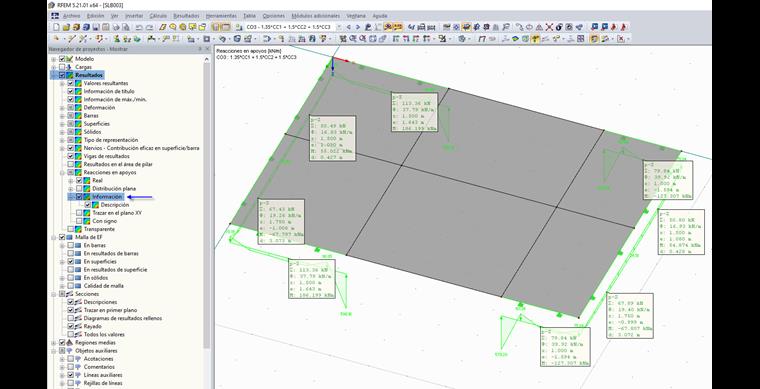Open the Archivo menu
The image size is (760, 389).
71,16
